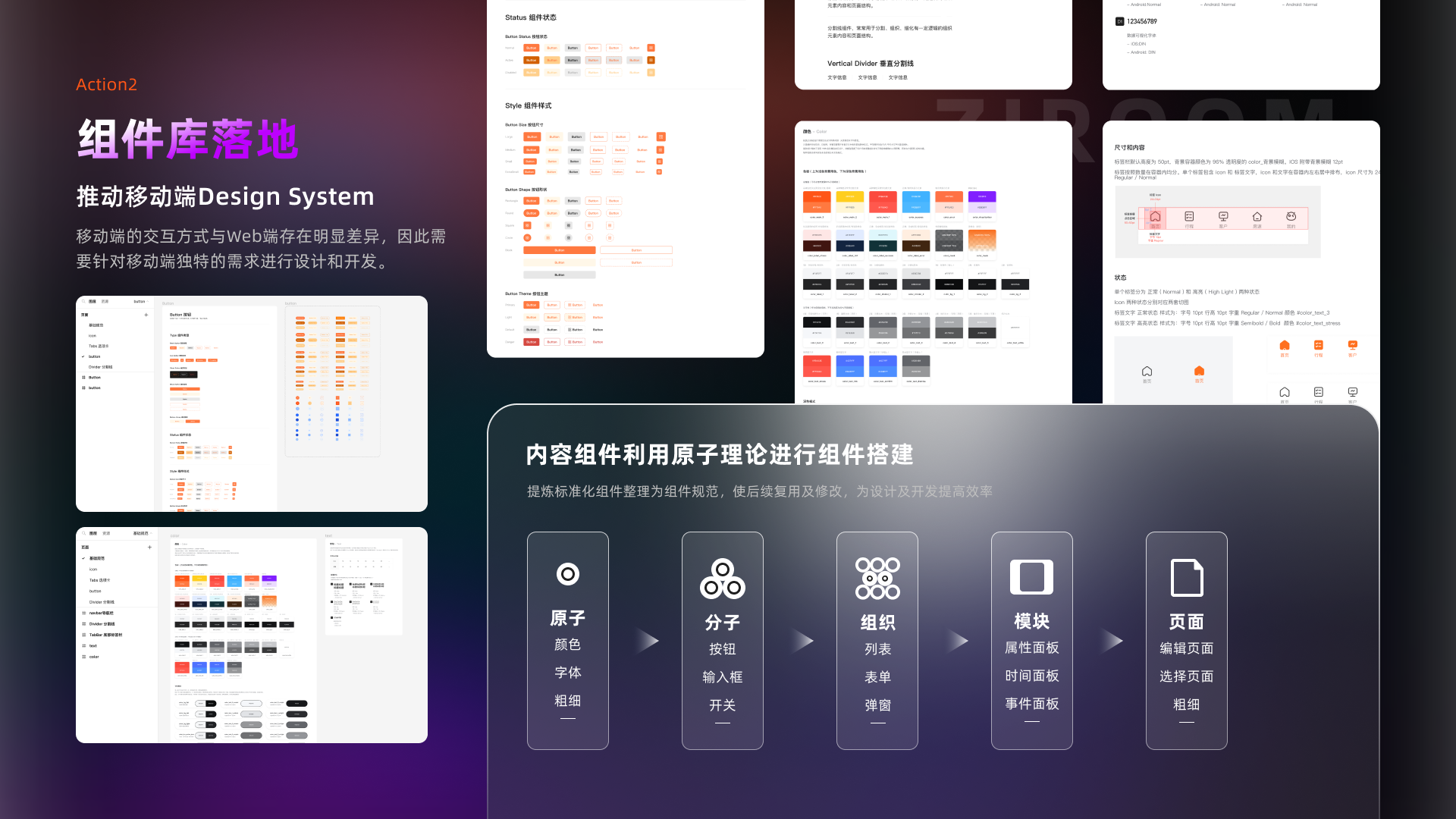This screenshot has width=1456, height=819.
Task: Switch to the 资源 tab in the 基础规范 layers panel
Action: point(106,533)
